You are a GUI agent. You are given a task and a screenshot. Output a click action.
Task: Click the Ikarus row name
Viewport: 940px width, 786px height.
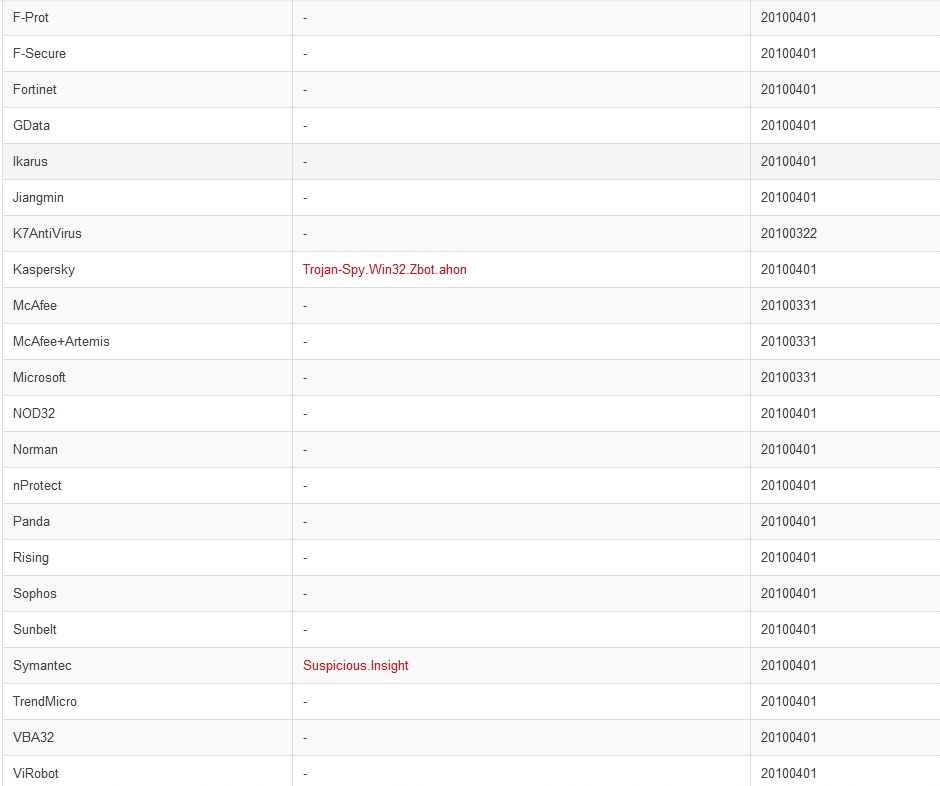(30, 161)
